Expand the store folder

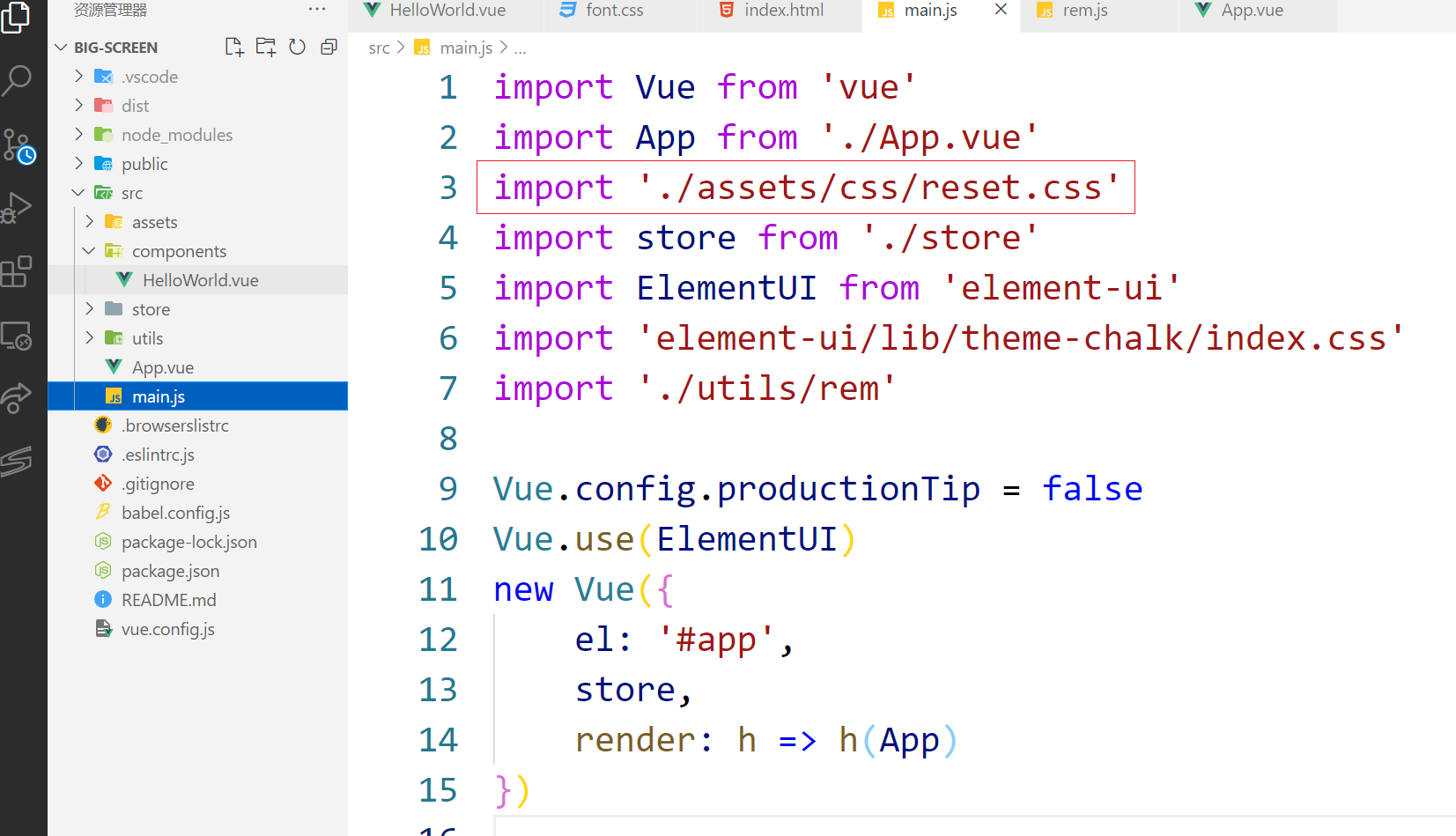pos(89,309)
